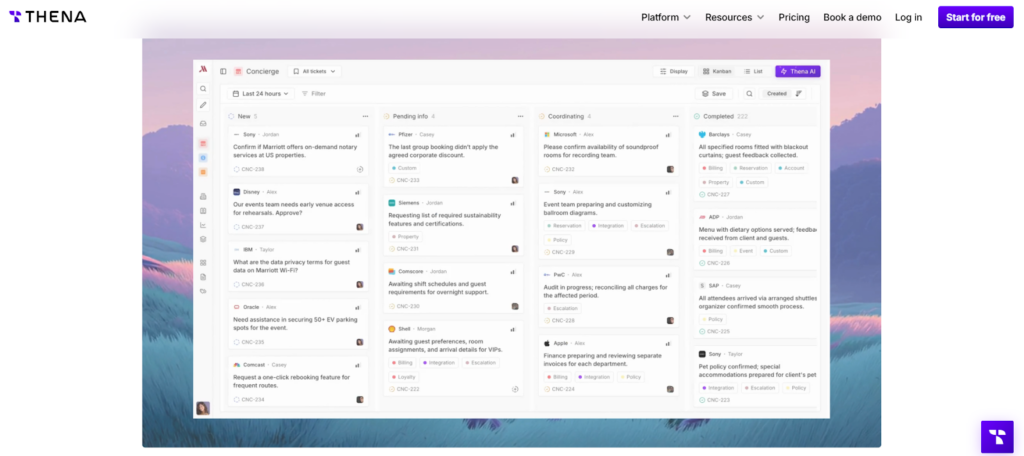Open the Platform dropdown menu

pos(665,18)
